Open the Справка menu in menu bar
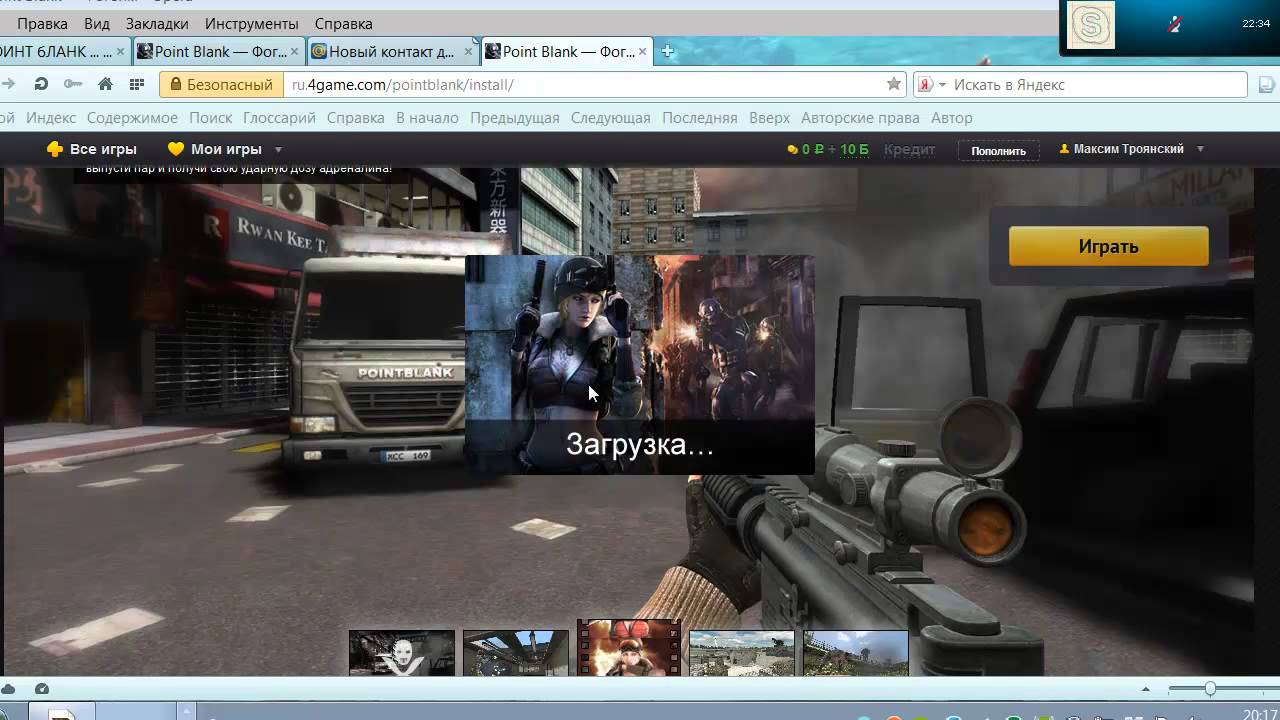The image size is (1280, 720). coord(343,23)
